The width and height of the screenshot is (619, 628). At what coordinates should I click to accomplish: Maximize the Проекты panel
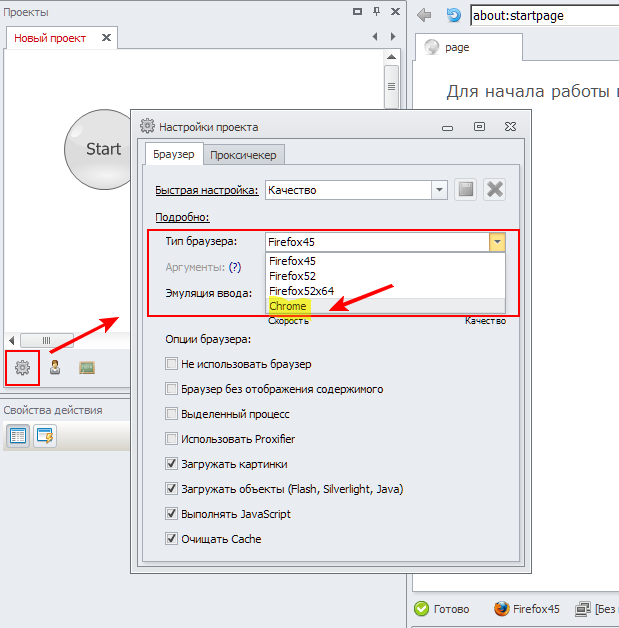(357, 12)
